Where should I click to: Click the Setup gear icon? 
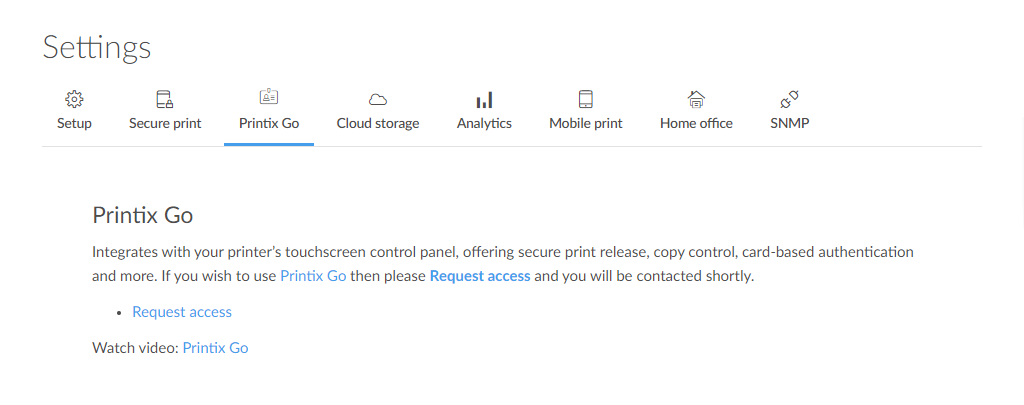pyautogui.click(x=74, y=99)
